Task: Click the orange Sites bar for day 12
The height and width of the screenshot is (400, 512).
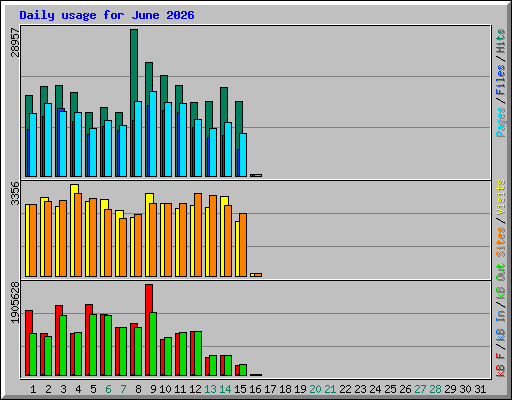Action: click(198, 235)
